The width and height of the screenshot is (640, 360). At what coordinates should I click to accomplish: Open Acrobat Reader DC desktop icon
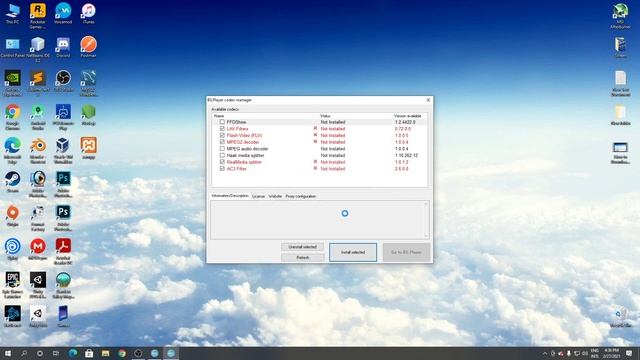(63, 252)
